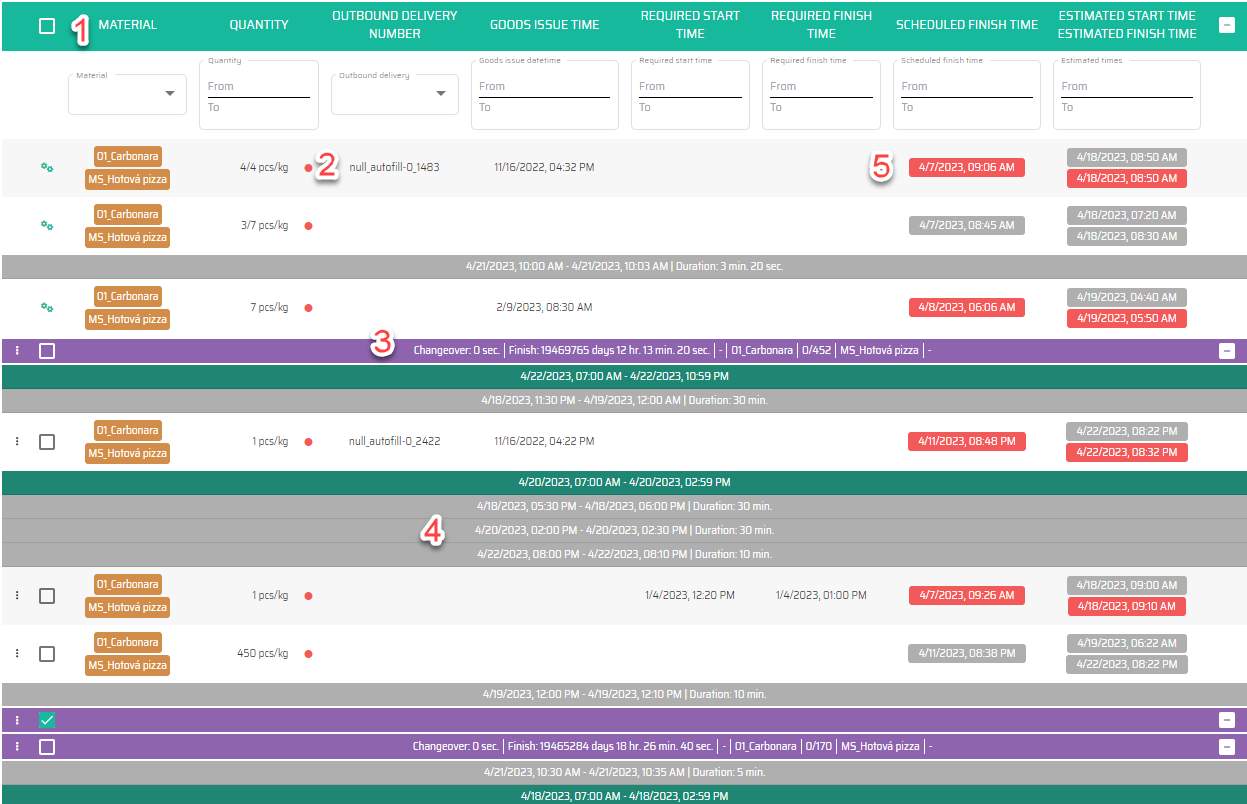
Task: Open the Material filter dropdown
Action: 127,94
